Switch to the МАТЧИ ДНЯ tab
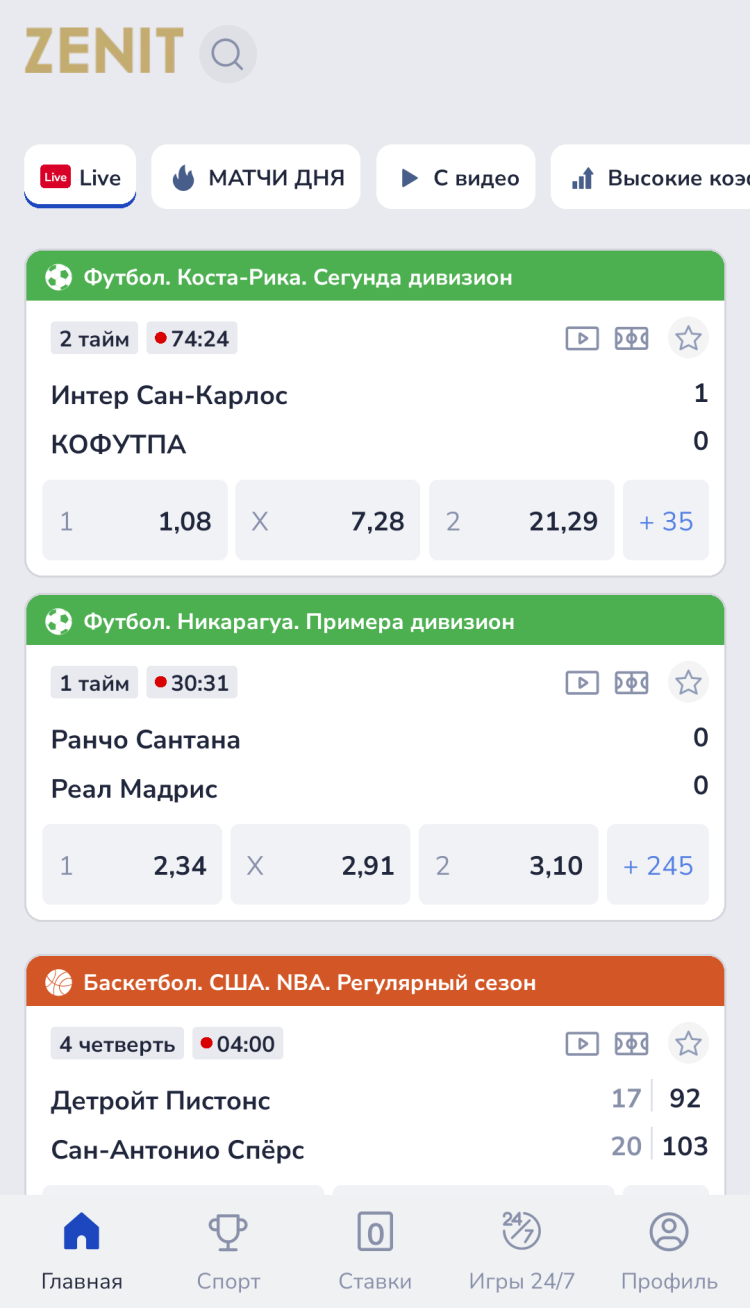 (256, 178)
